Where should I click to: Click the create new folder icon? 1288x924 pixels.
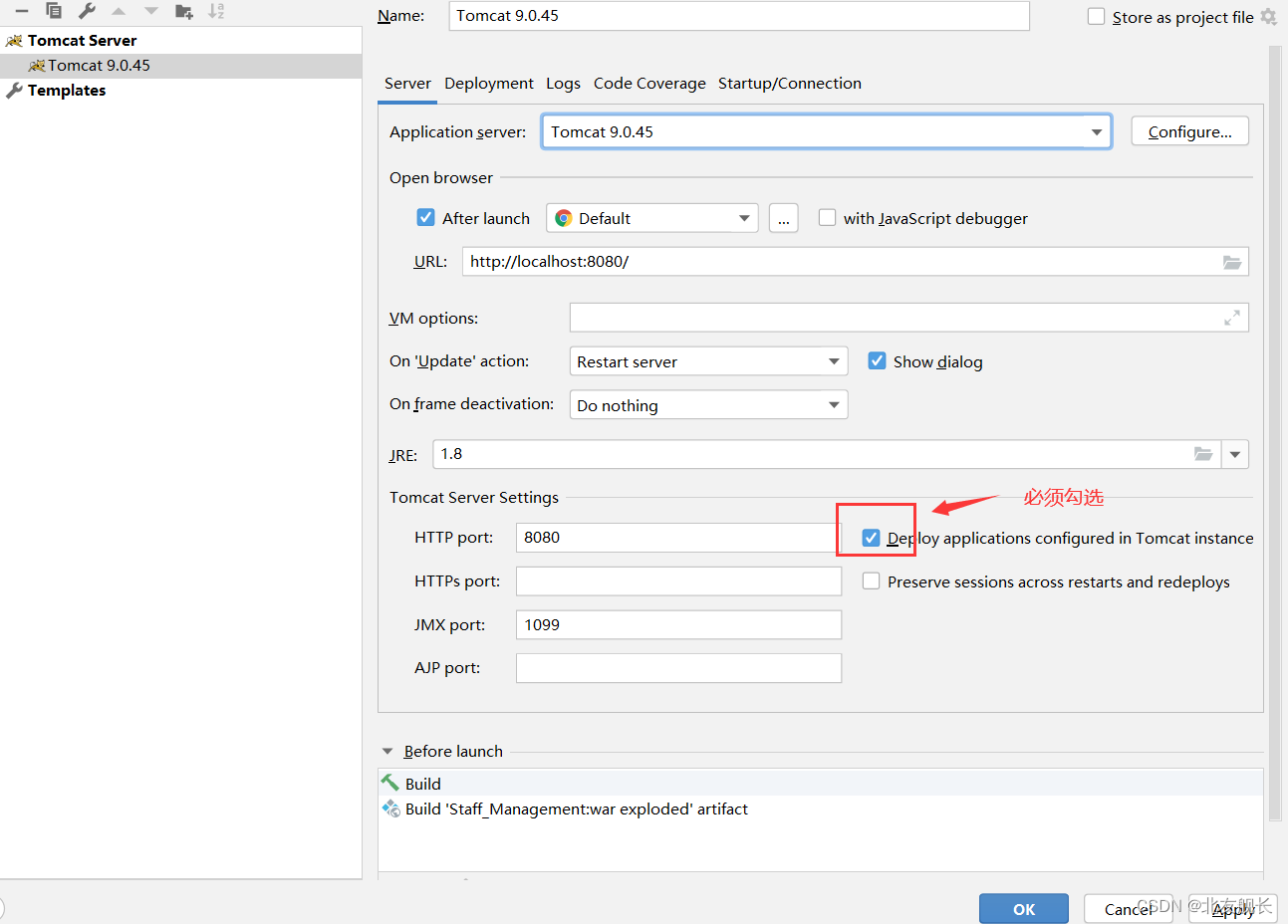(183, 11)
